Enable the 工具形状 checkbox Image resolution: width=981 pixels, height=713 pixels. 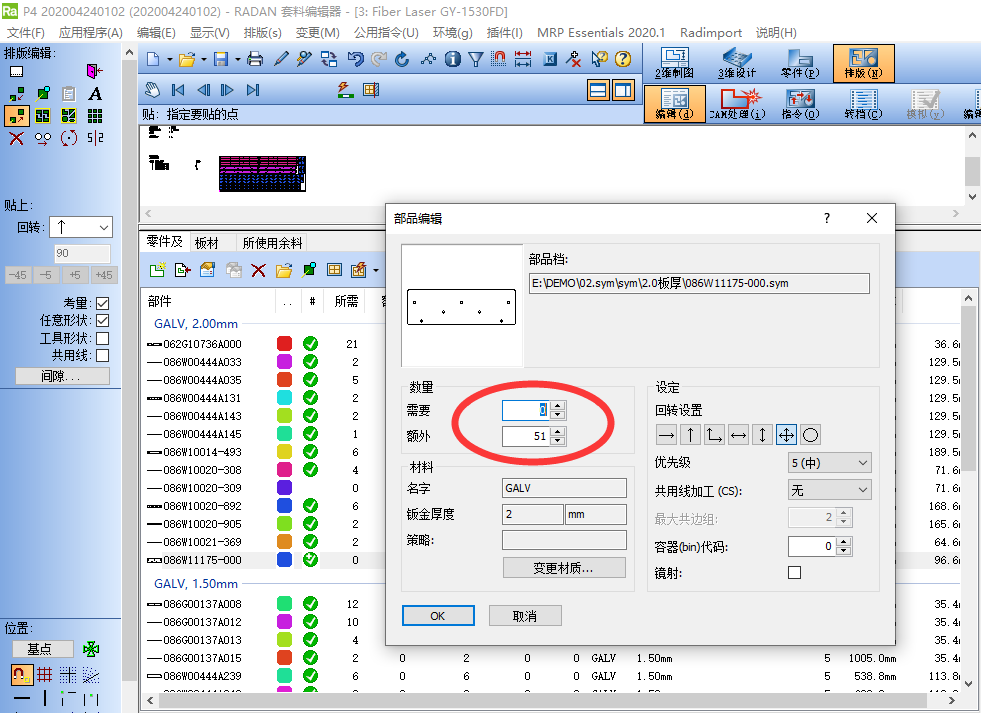(103, 338)
